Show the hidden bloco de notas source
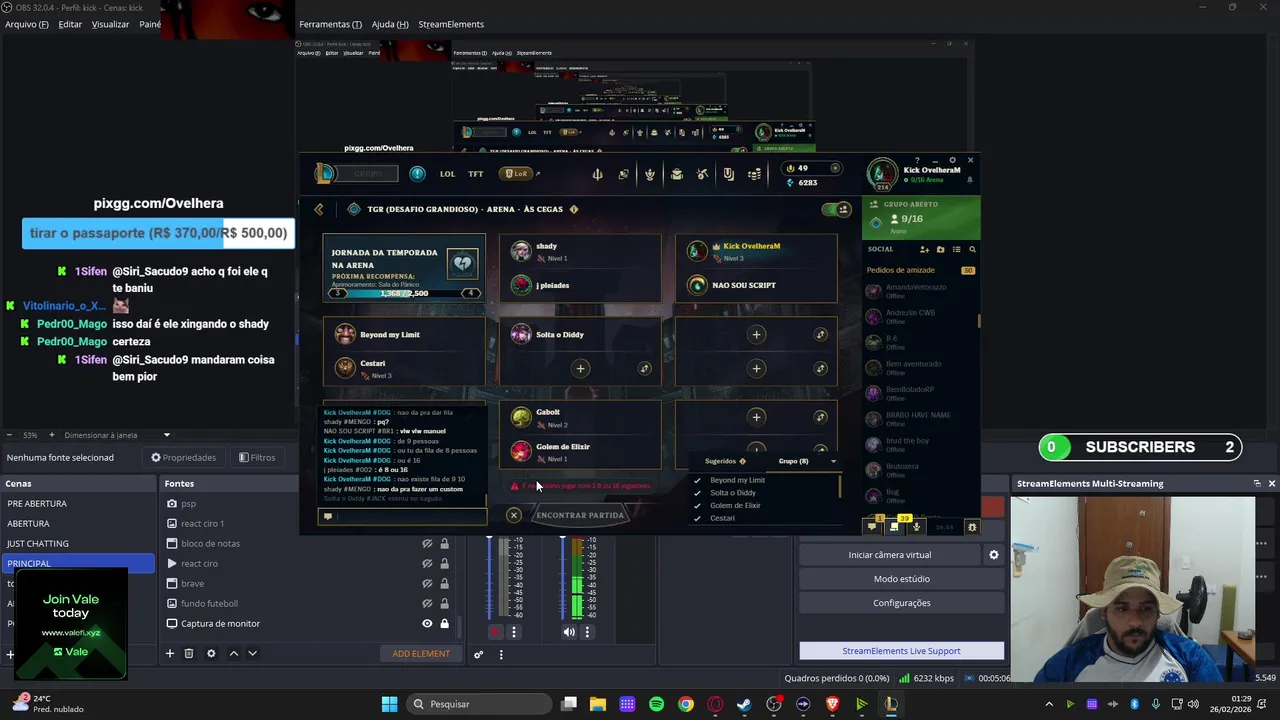The image size is (1280, 720). click(x=427, y=543)
